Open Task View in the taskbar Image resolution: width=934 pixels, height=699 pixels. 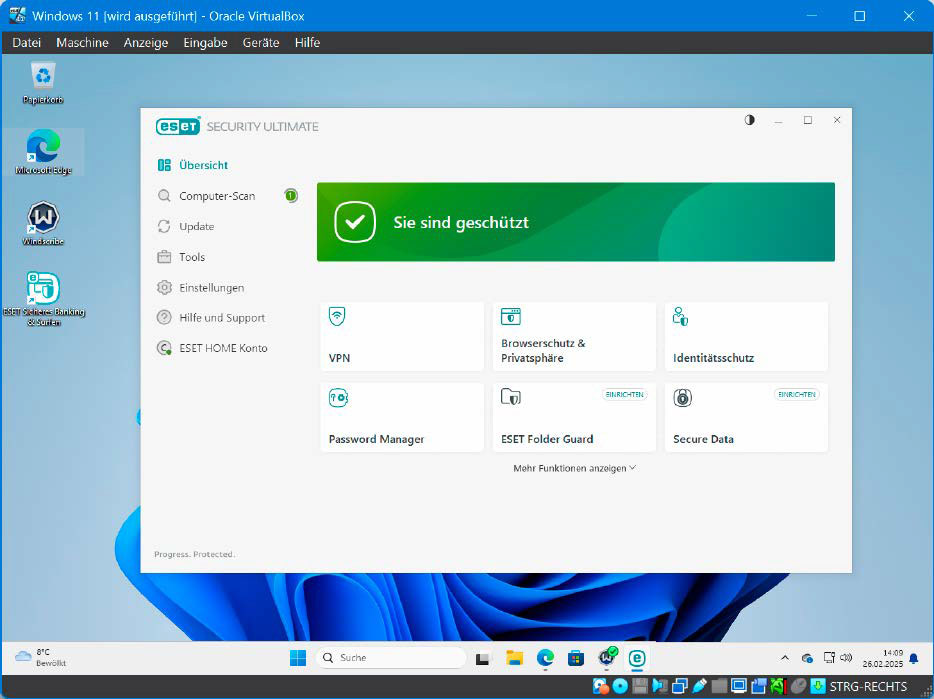(x=482, y=658)
